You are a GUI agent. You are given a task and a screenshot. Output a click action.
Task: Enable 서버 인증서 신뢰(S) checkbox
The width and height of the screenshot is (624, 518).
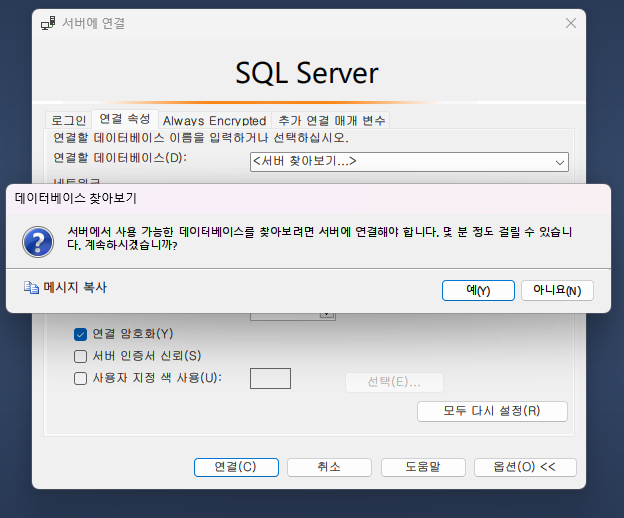80,356
